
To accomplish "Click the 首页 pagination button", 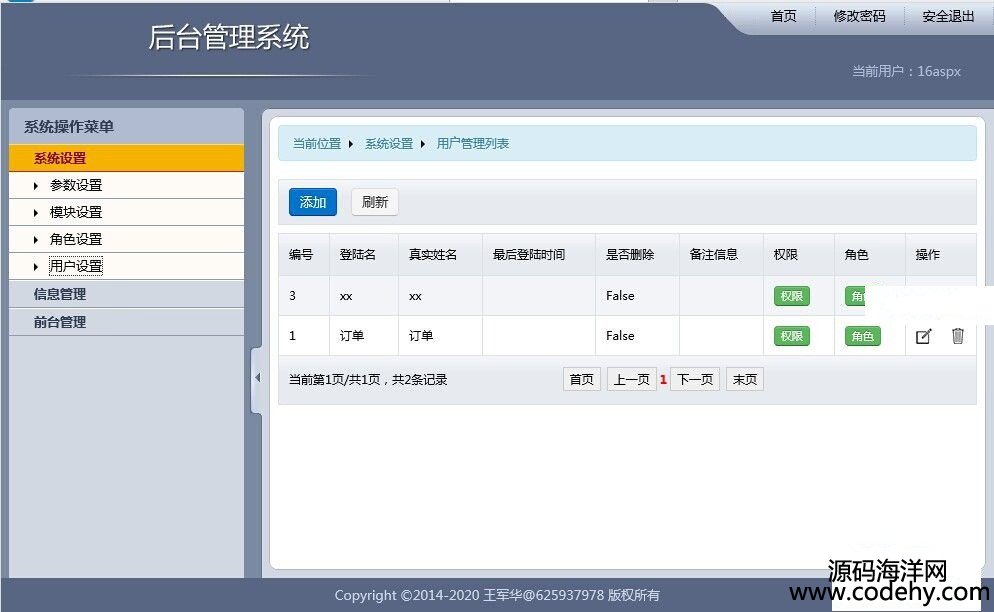I will tap(581, 379).
